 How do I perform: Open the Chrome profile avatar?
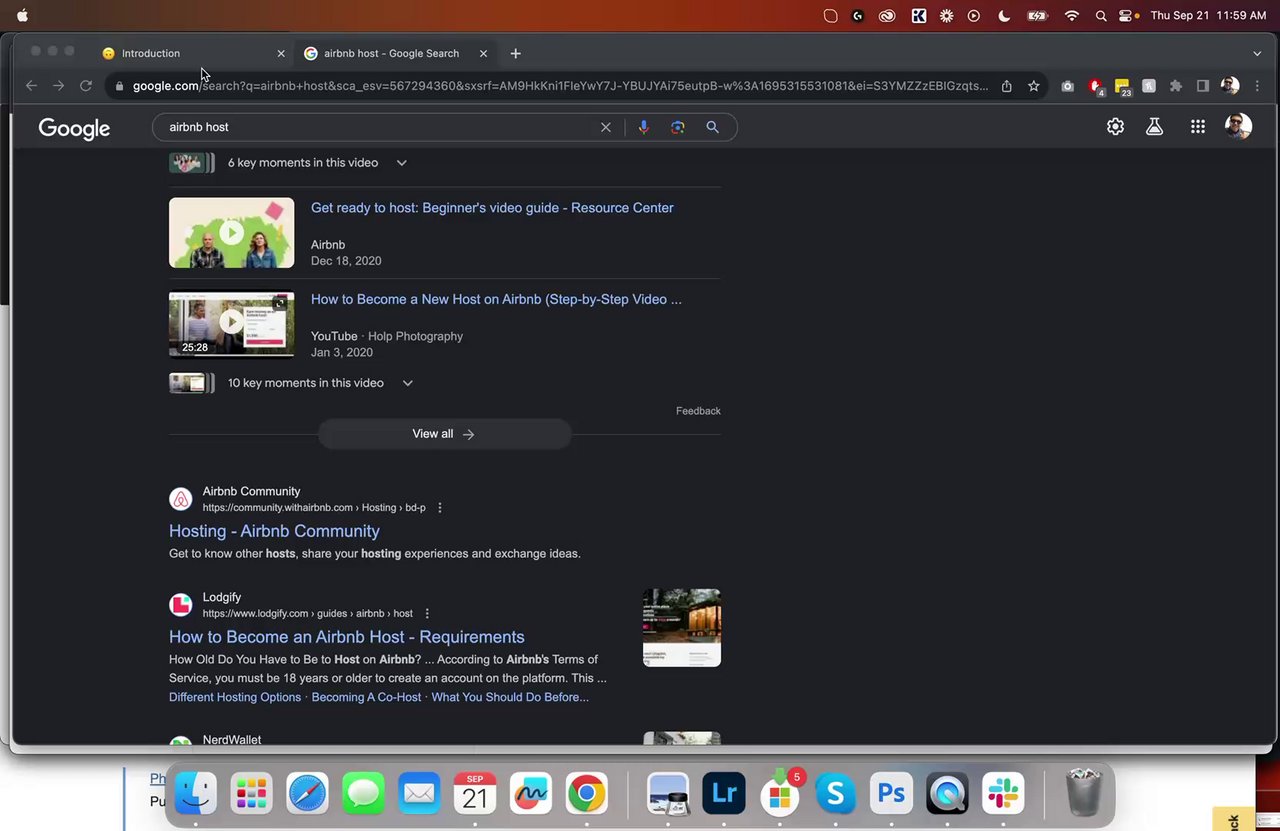[x=1230, y=86]
